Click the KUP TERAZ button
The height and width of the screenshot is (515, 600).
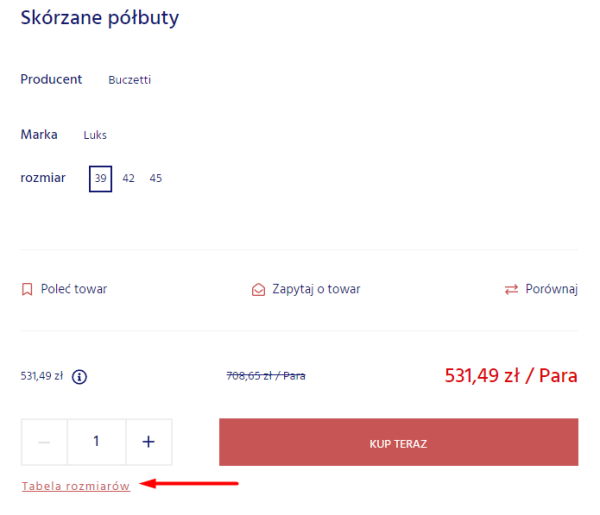(x=398, y=442)
